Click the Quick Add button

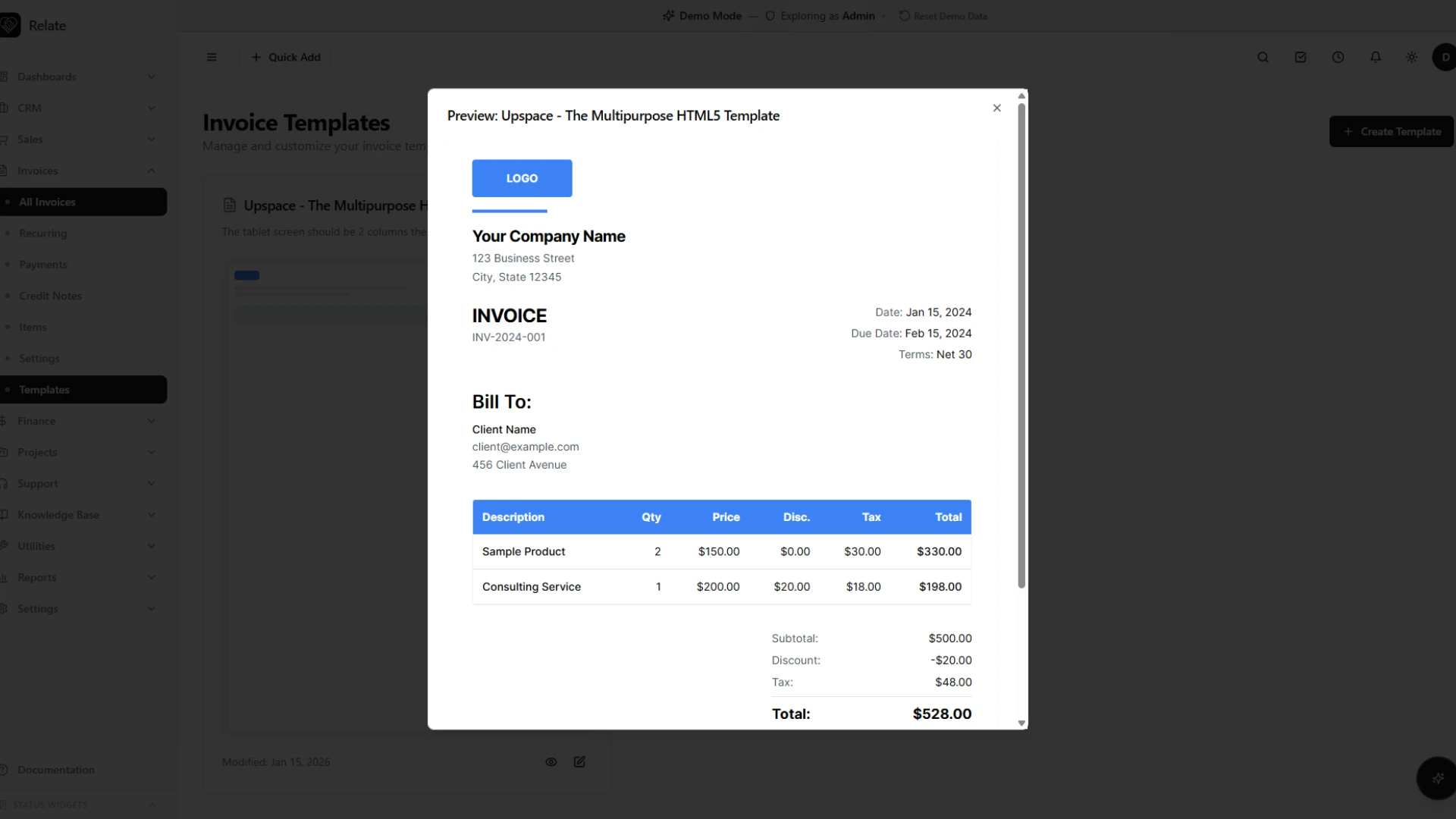coord(286,57)
